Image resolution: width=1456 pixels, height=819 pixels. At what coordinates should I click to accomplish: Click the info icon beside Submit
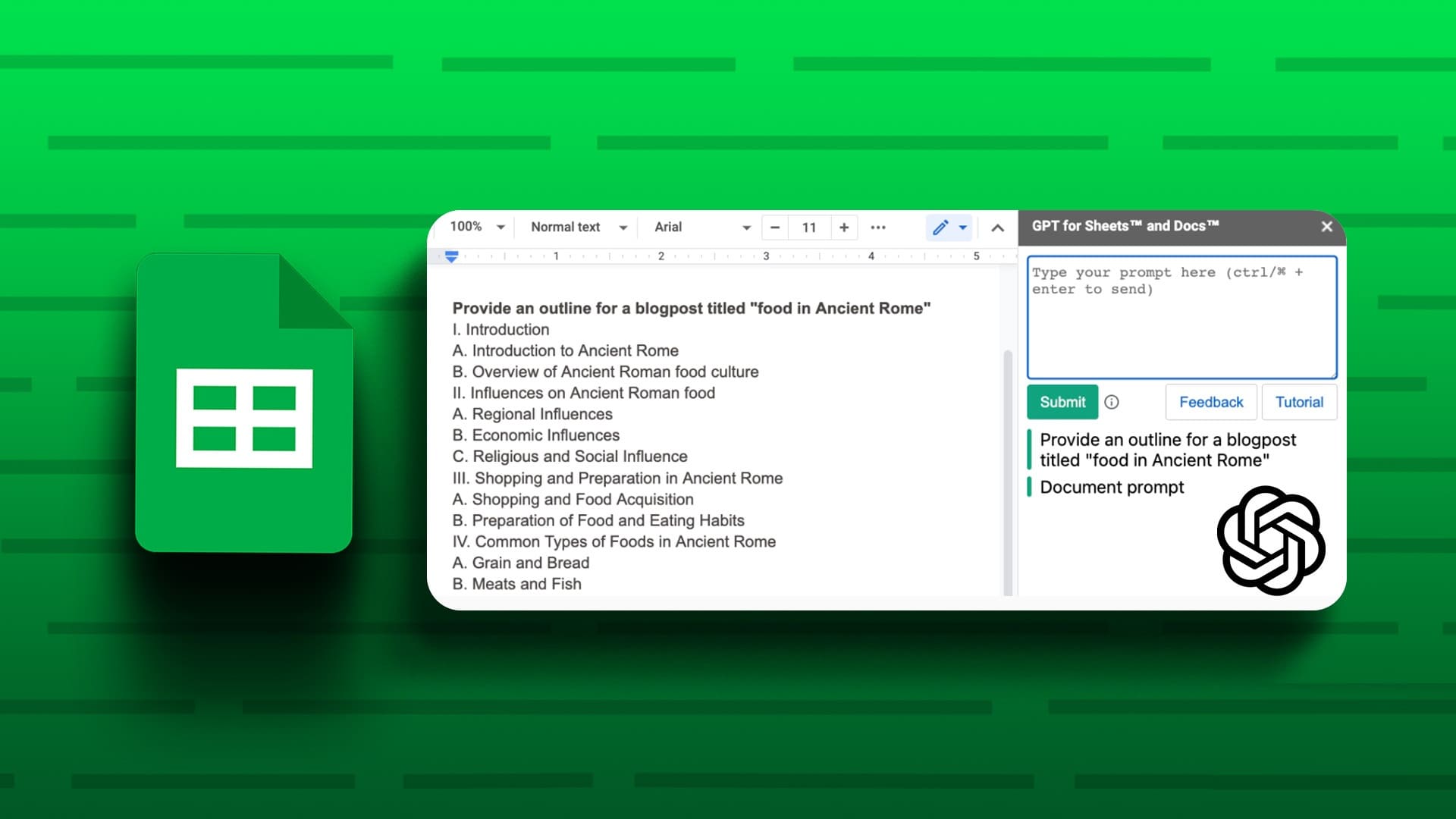point(1112,402)
